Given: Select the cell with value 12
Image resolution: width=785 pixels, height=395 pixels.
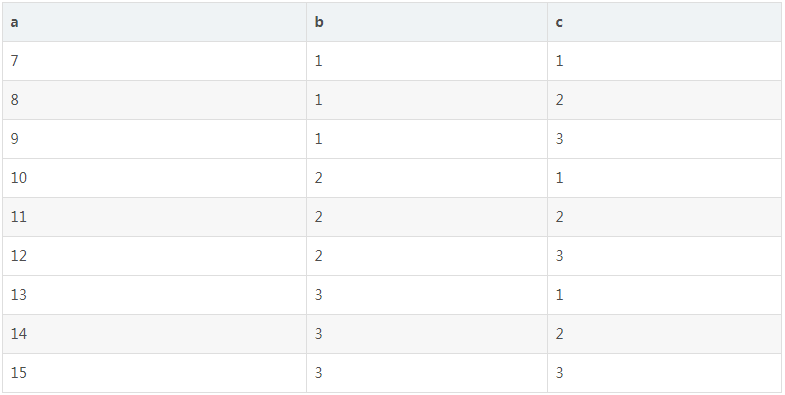Looking at the screenshot, I should click(154, 256).
